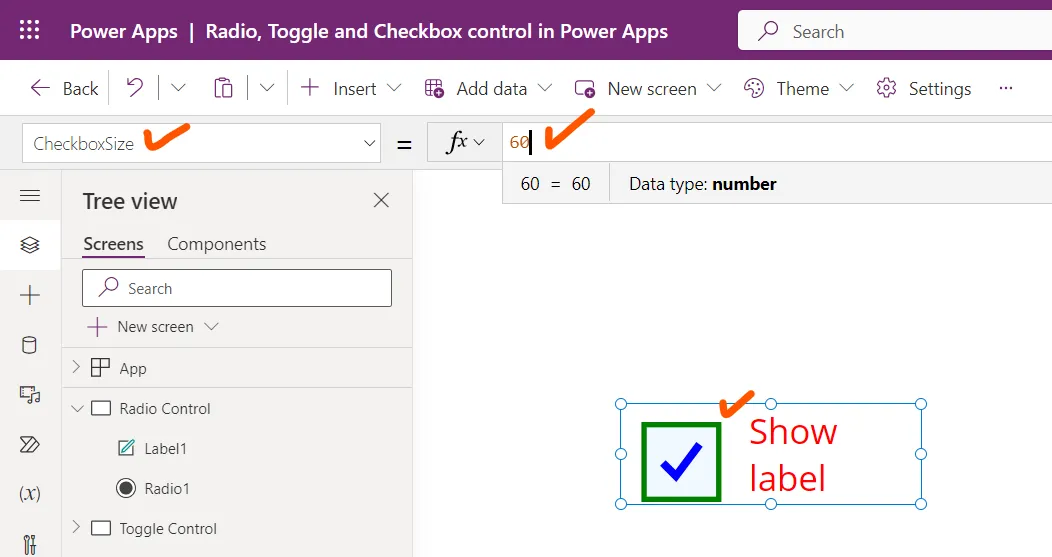The height and width of the screenshot is (557, 1052).
Task: Click the app title in header
Action: (x=437, y=31)
